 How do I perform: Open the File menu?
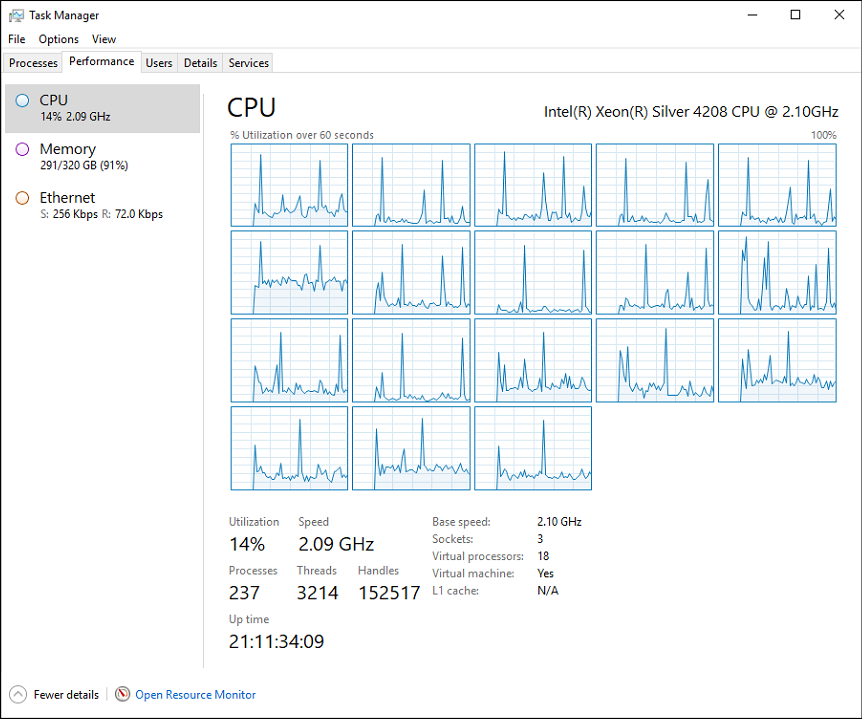tap(16, 39)
